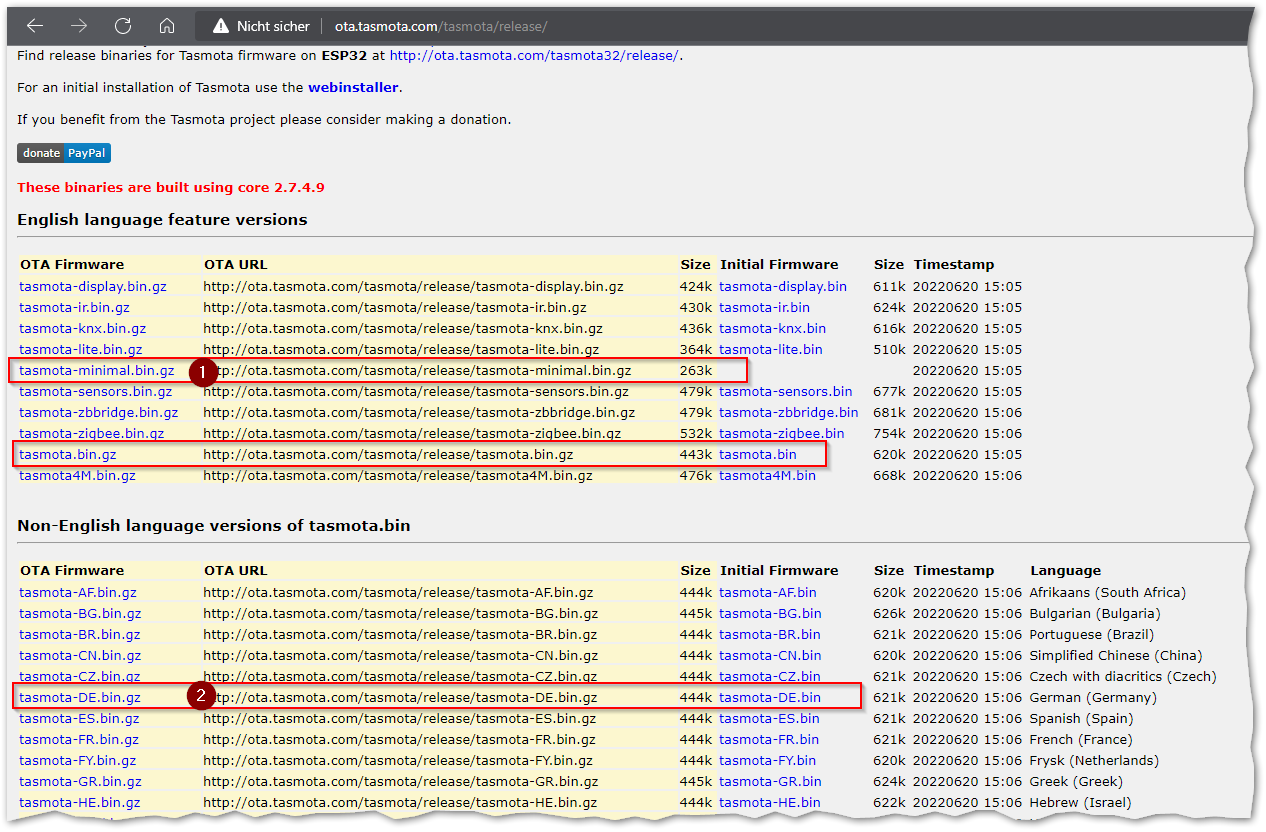Image resolution: width=1266 pixels, height=832 pixels.
Task: Focus the address bar showing ota.tasmota.com/tasmota/release/
Action: [441, 26]
